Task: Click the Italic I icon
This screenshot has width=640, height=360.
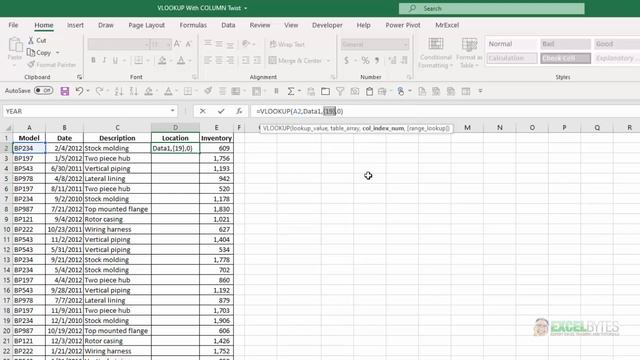Action: [104, 60]
